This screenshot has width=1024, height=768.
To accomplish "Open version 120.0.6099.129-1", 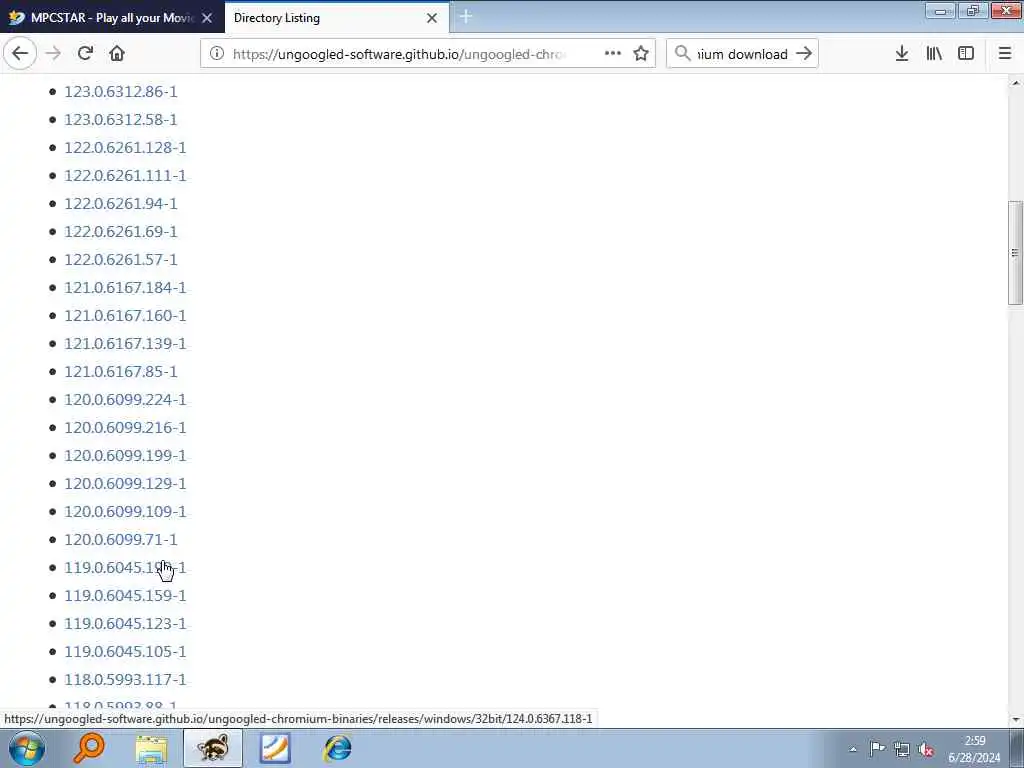I will click(125, 484).
